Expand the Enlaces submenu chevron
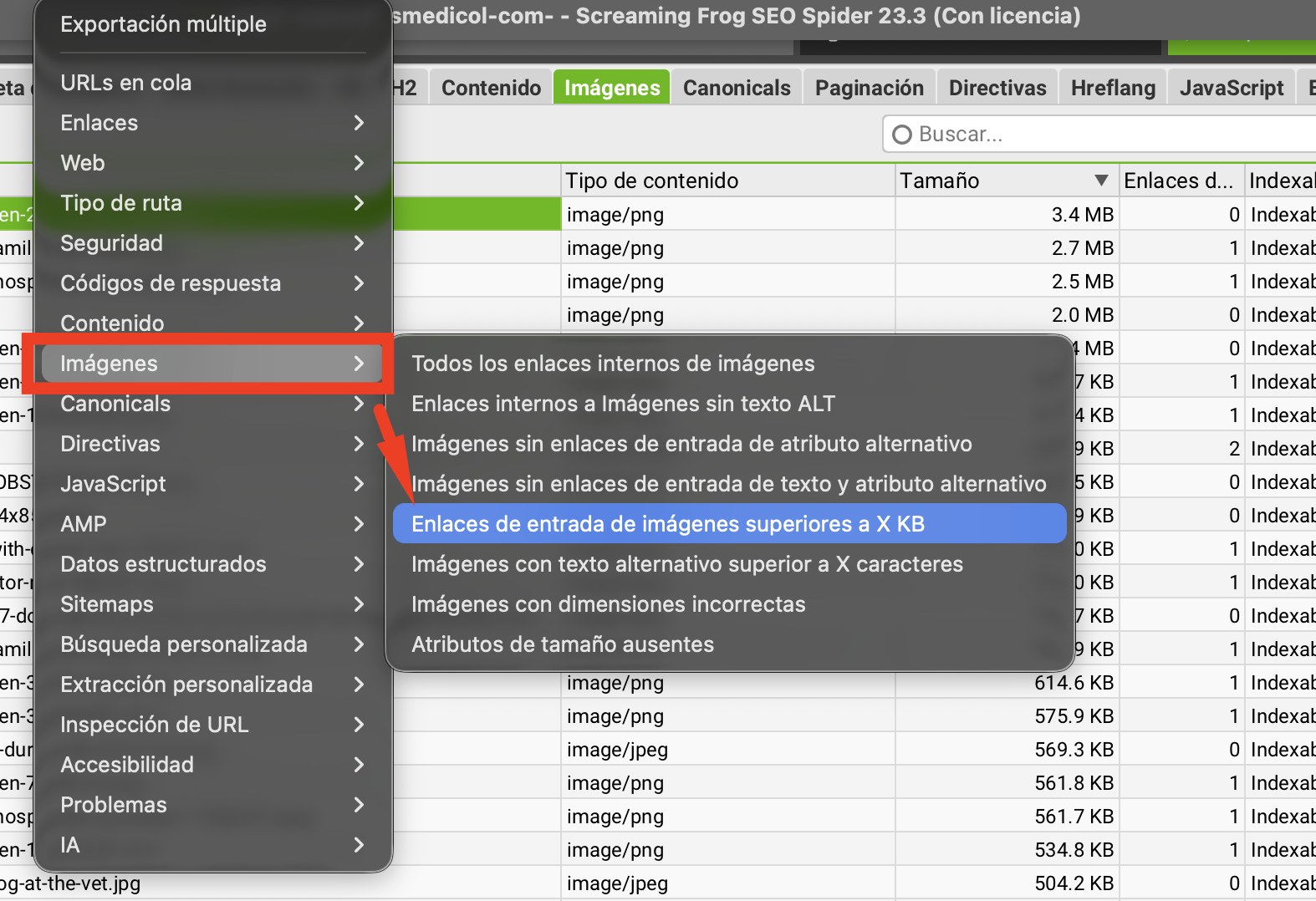Screen dimensions: 1316x901 coord(359,123)
